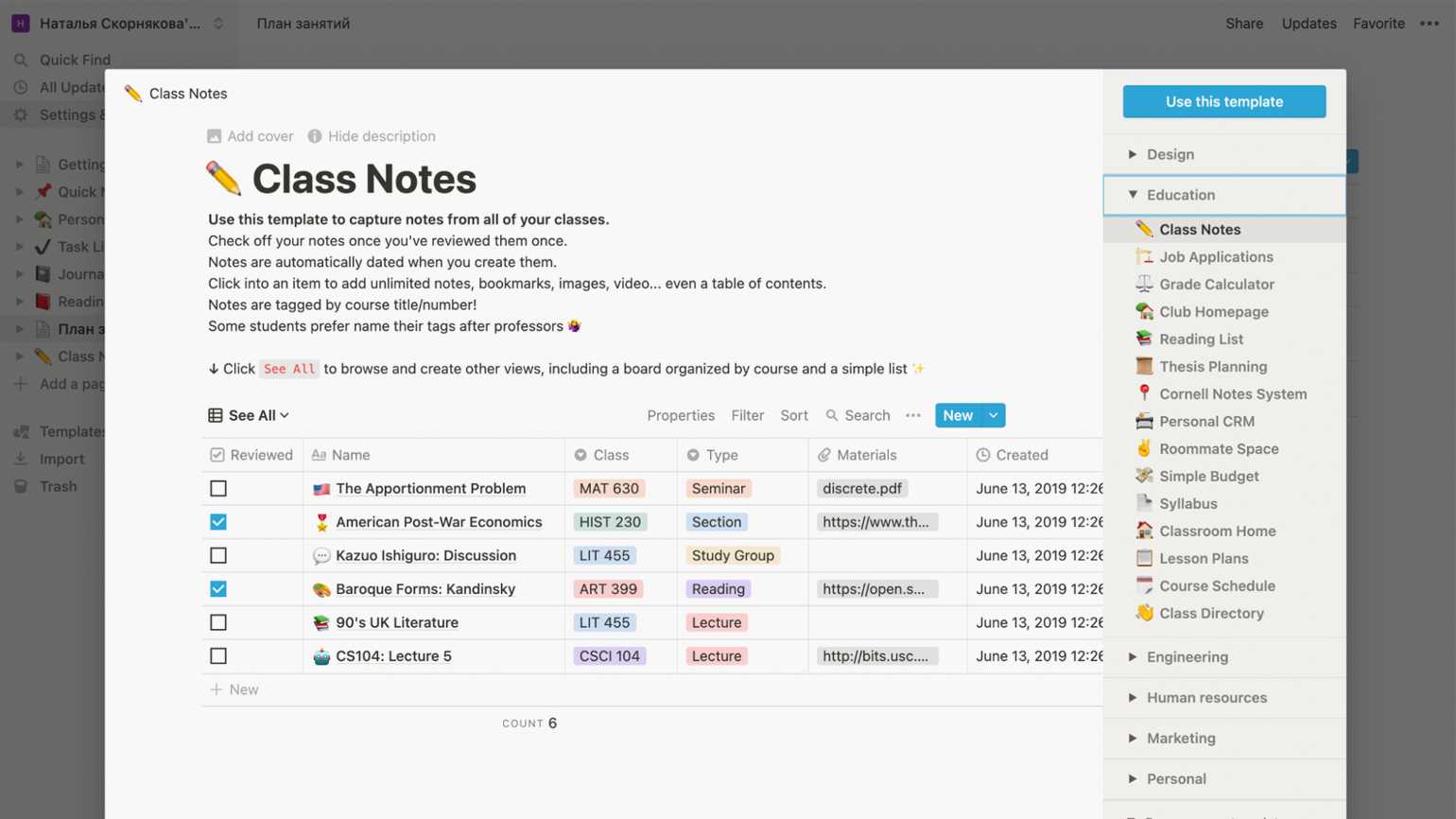Select the Lesson Plans template

coord(1204,558)
